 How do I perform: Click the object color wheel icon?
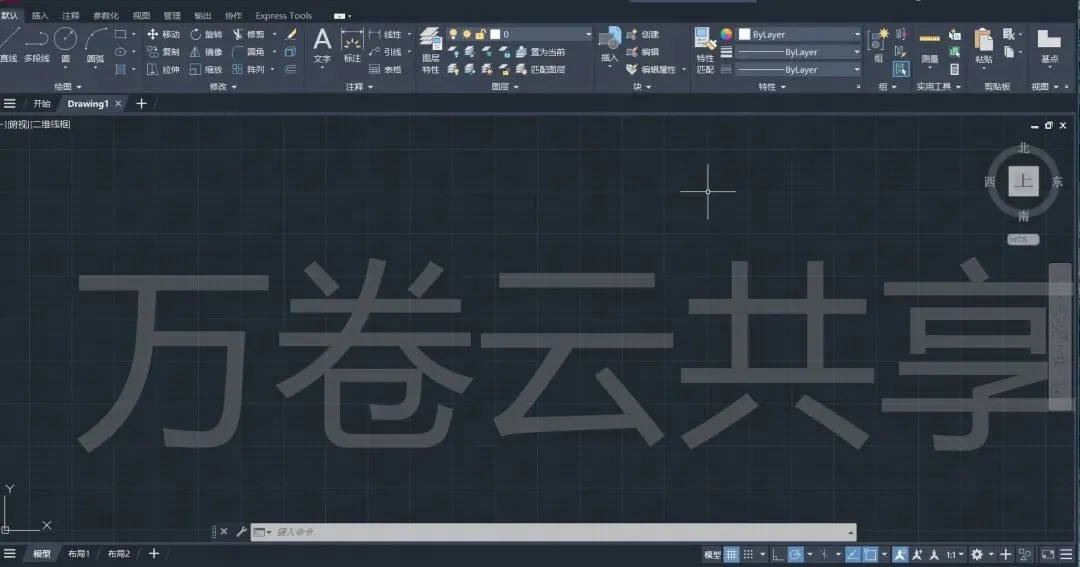(x=726, y=34)
